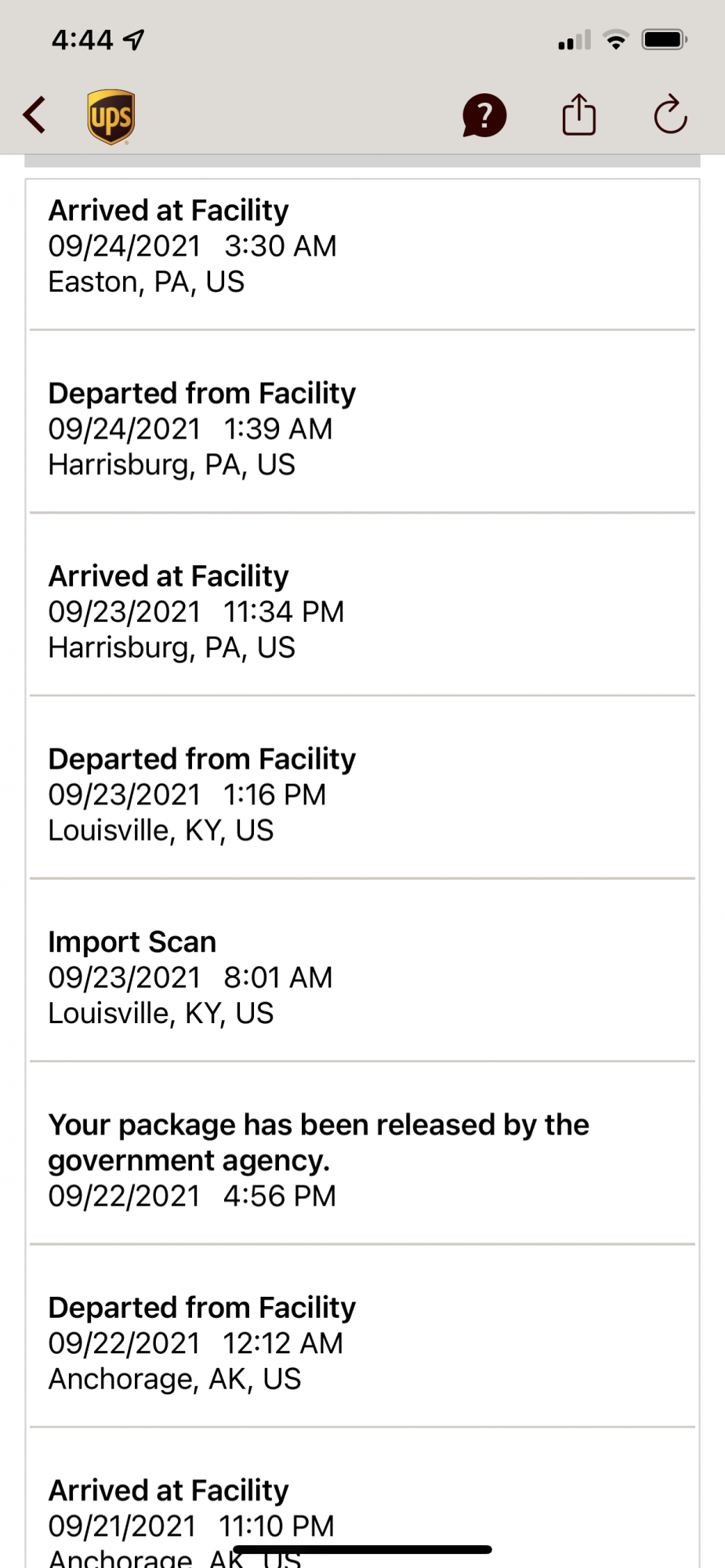Tap the UPS shield logo
The image size is (725, 1568).
111,117
